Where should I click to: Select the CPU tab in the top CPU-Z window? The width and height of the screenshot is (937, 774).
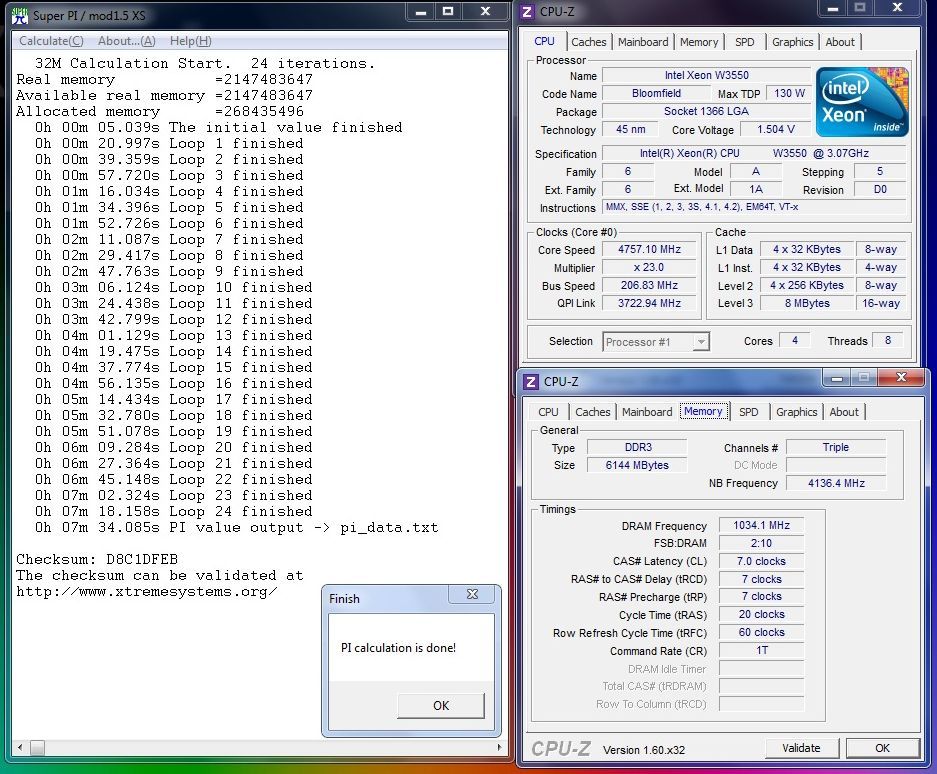544,41
